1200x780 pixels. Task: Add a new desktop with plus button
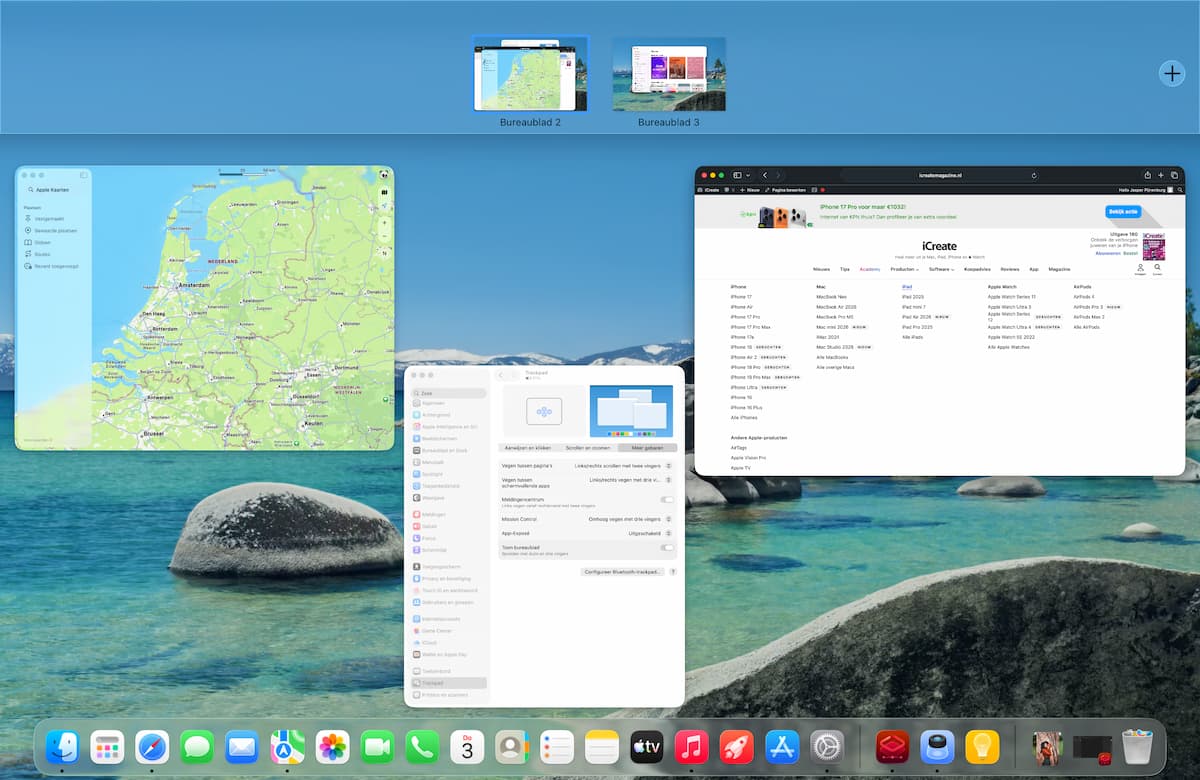(x=1171, y=73)
